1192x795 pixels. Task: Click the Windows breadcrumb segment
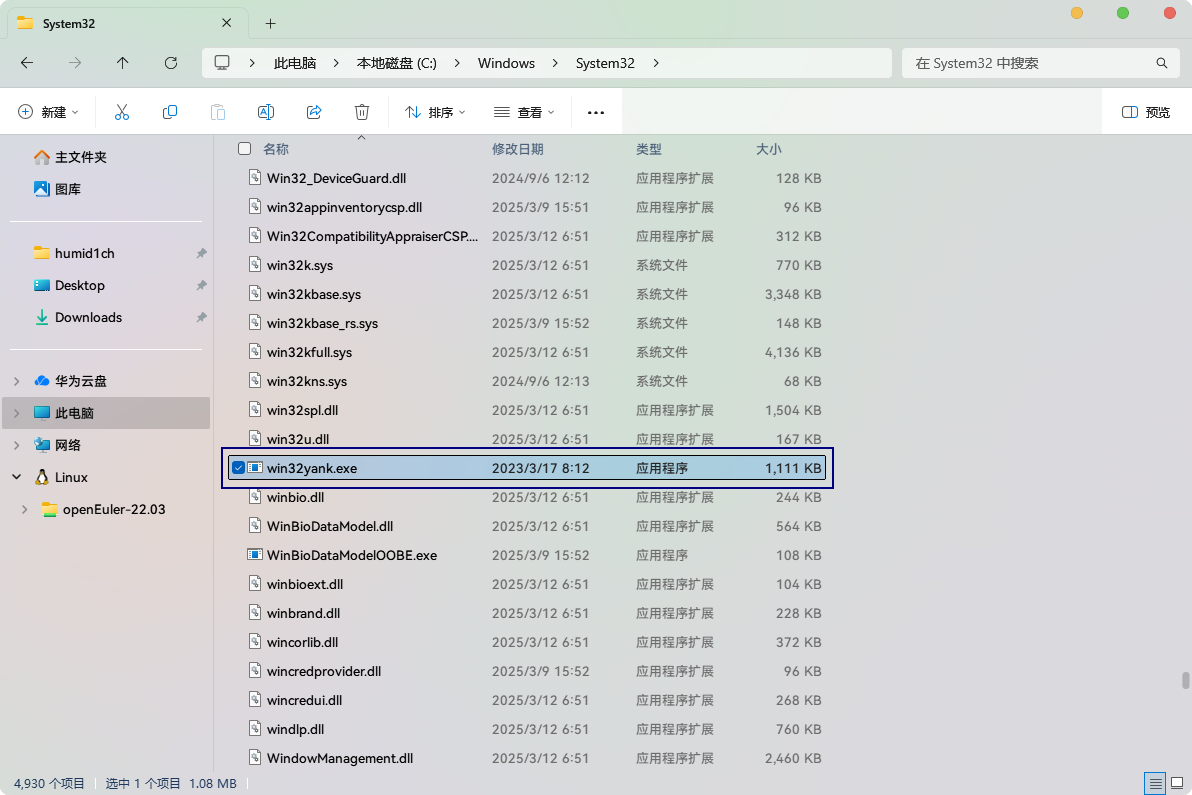coord(506,63)
